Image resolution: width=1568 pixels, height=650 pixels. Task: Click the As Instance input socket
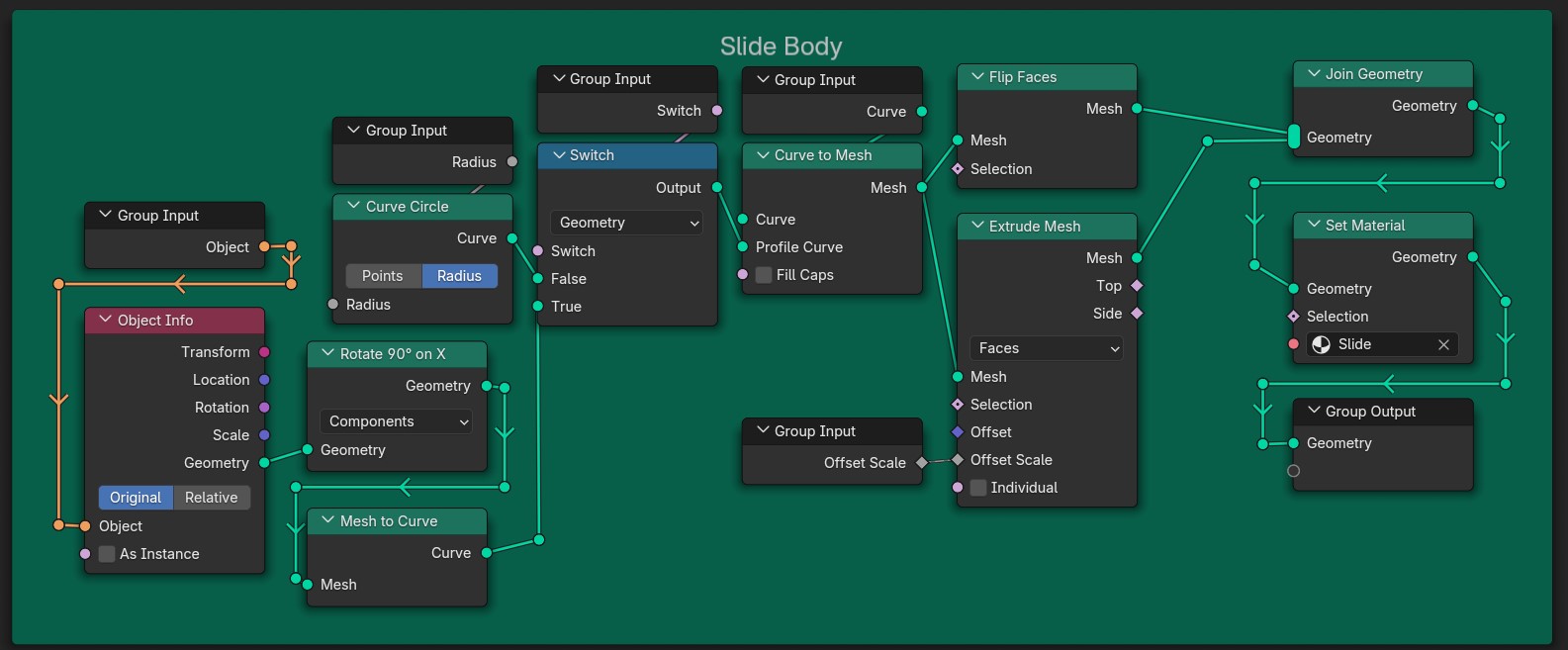[85, 554]
